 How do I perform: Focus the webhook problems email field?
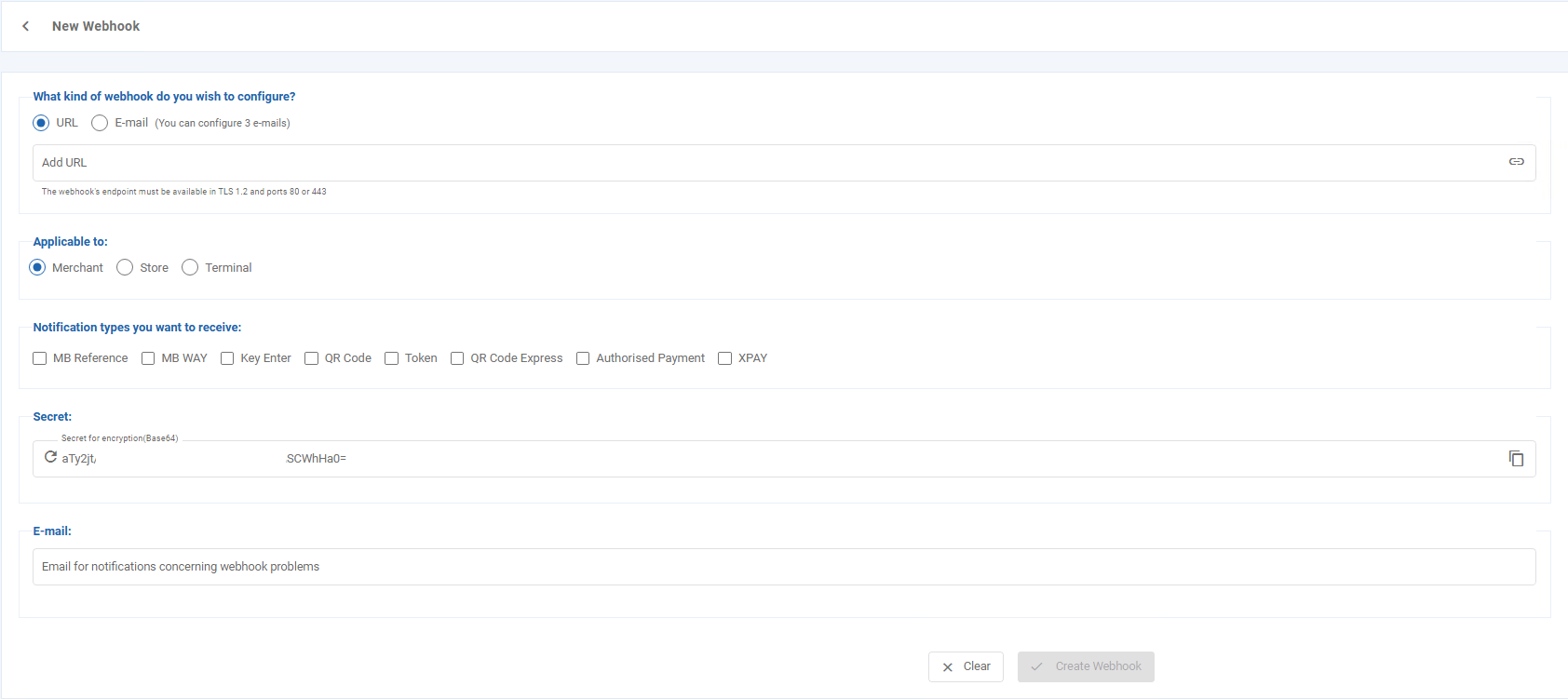[x=782, y=567]
